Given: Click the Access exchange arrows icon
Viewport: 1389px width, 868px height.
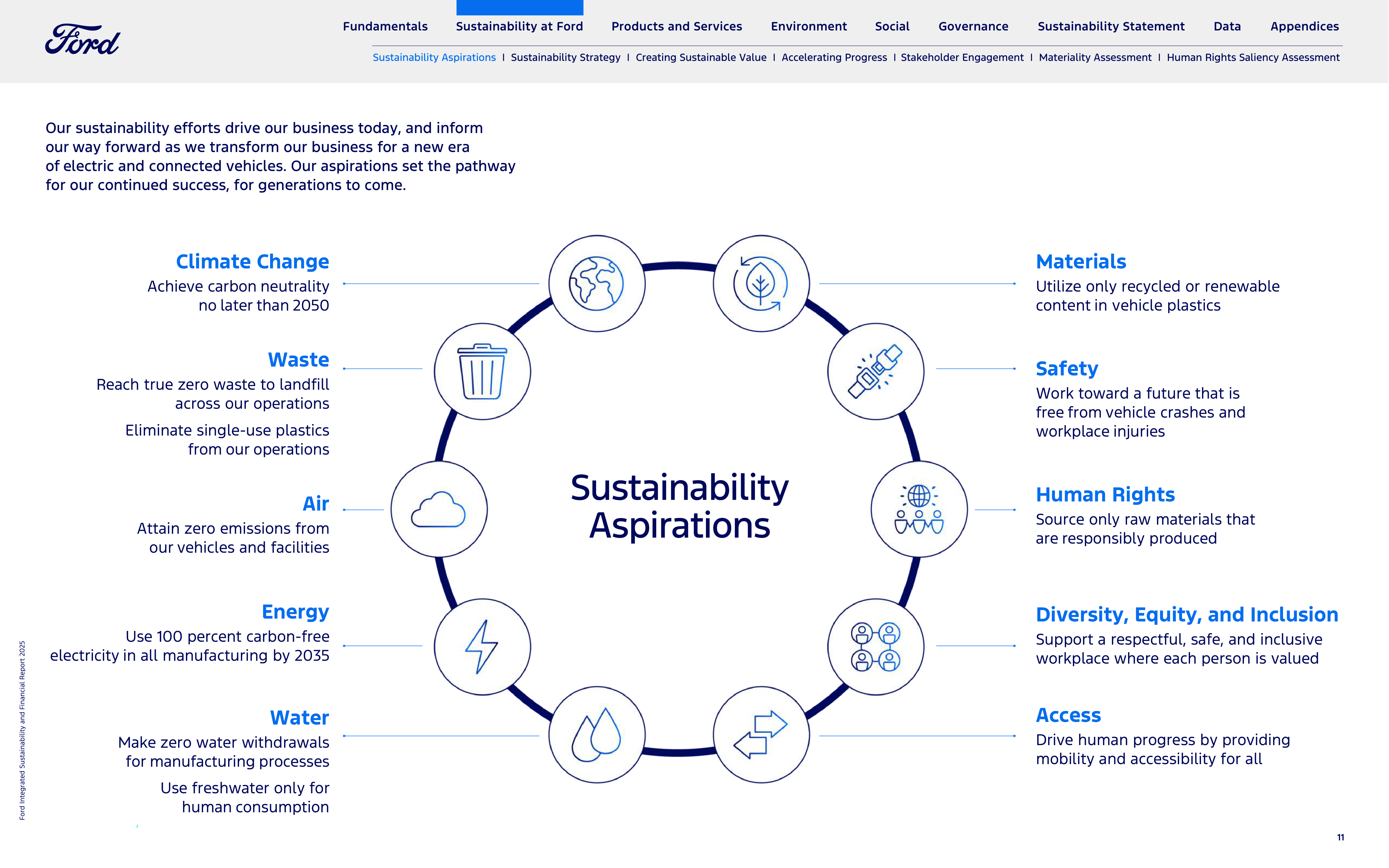Looking at the screenshot, I should [x=761, y=735].
